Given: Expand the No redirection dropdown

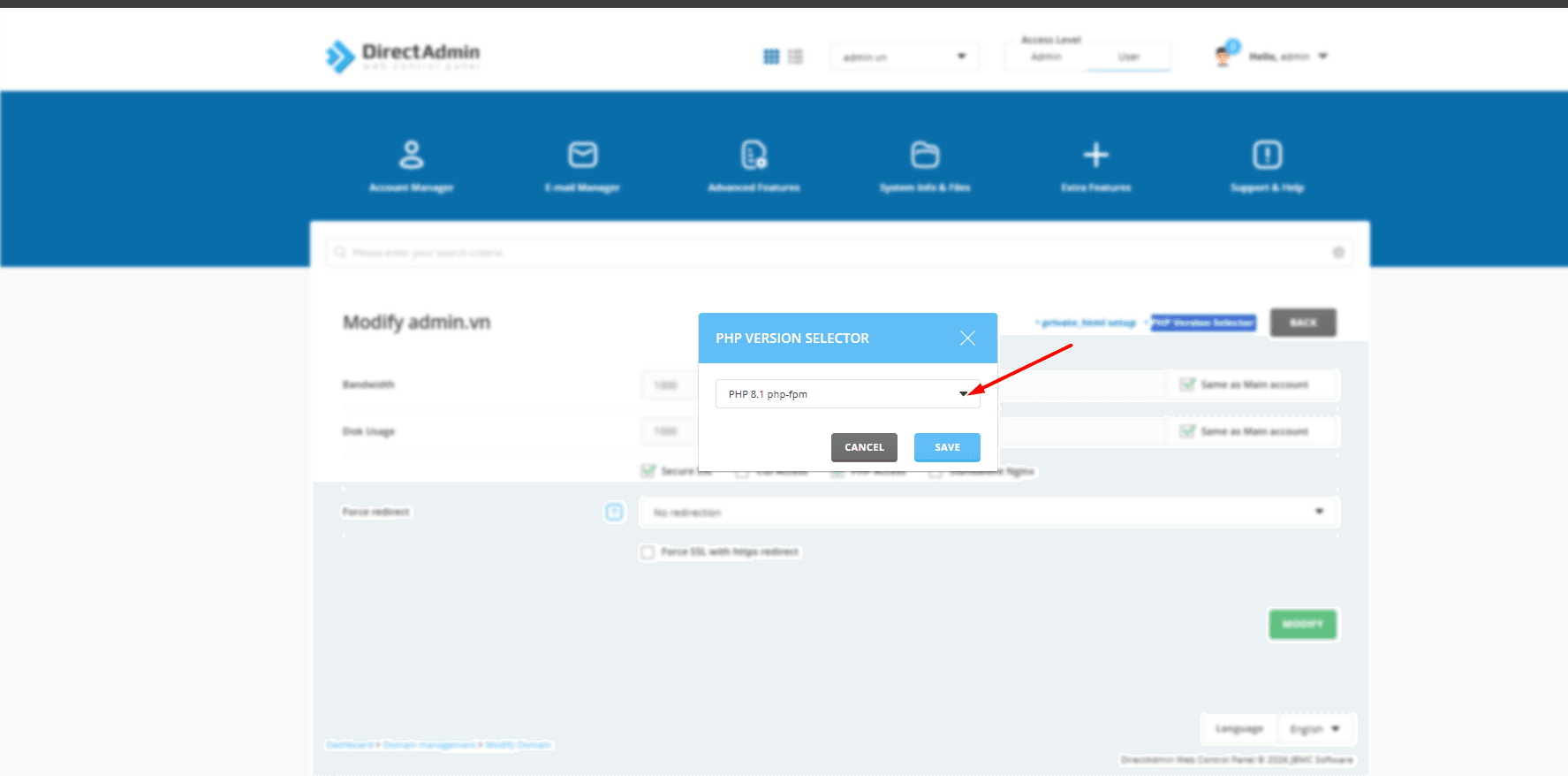Looking at the screenshot, I should (x=989, y=513).
